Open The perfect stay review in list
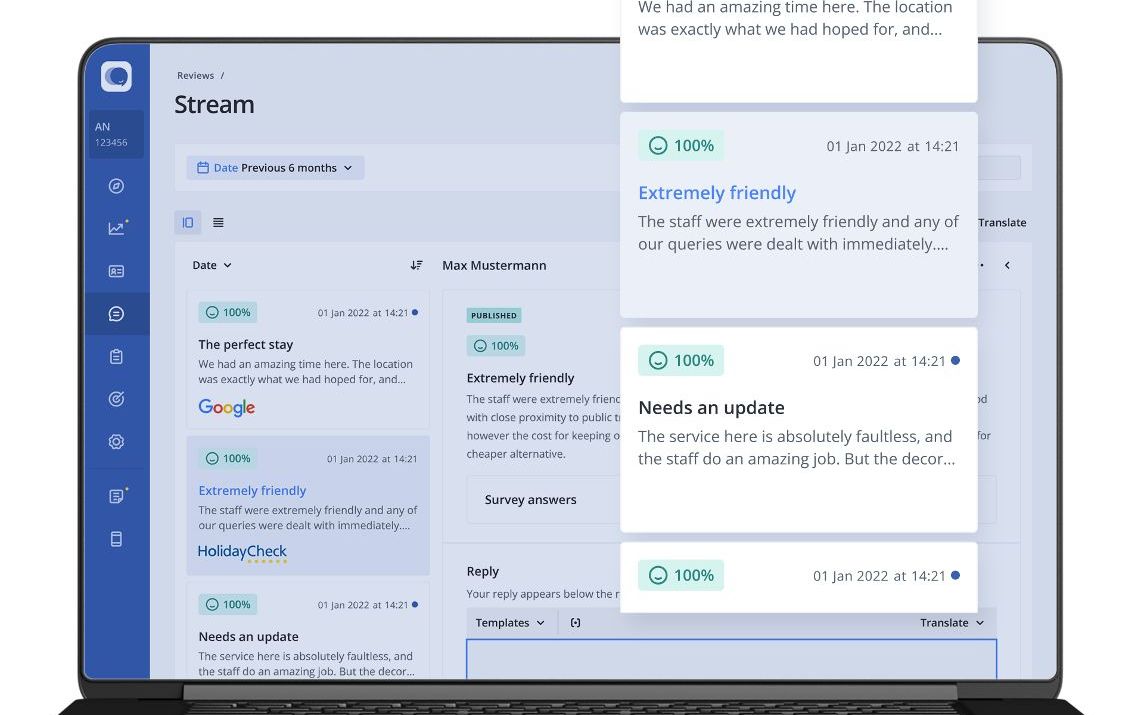 308,359
